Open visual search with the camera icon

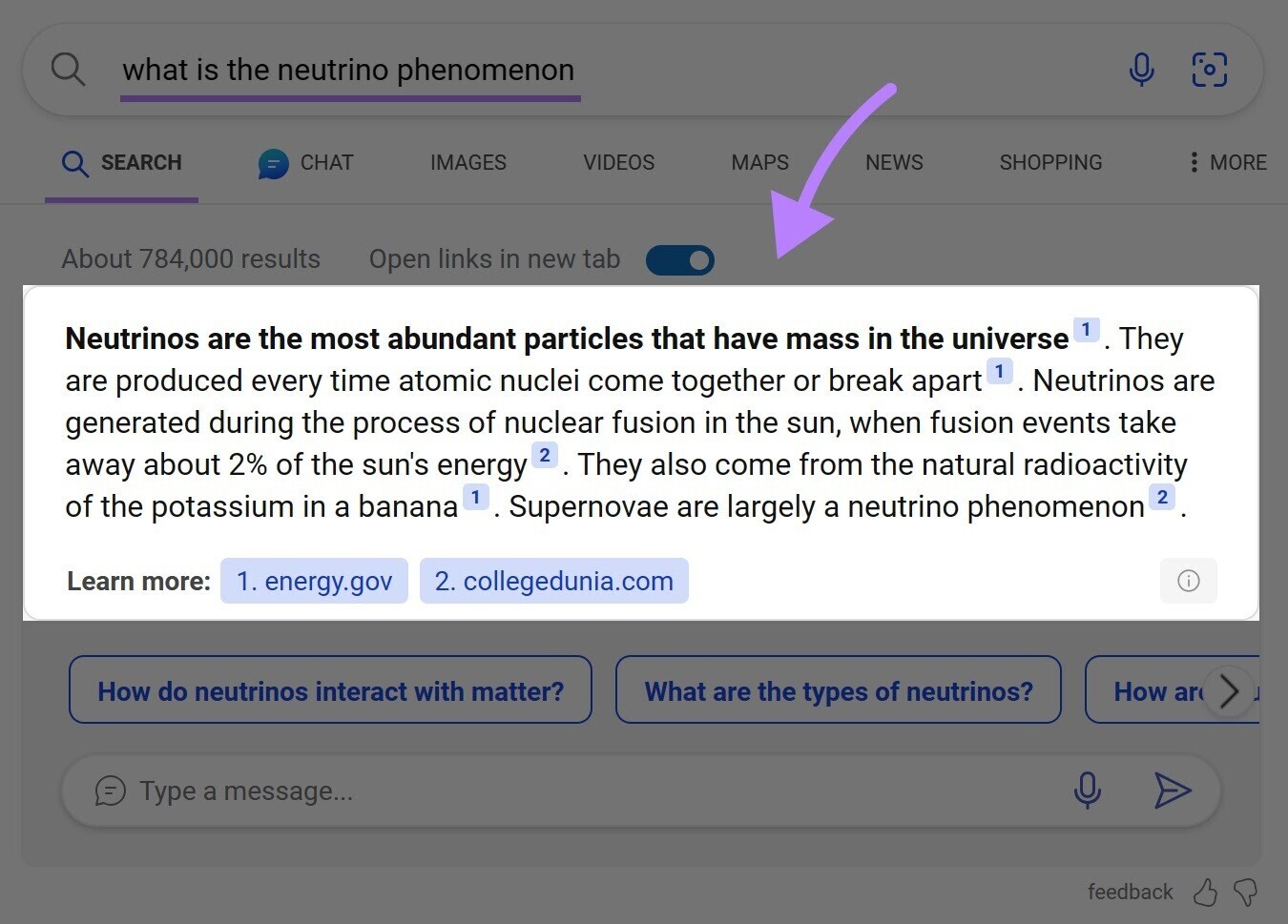point(1209,69)
